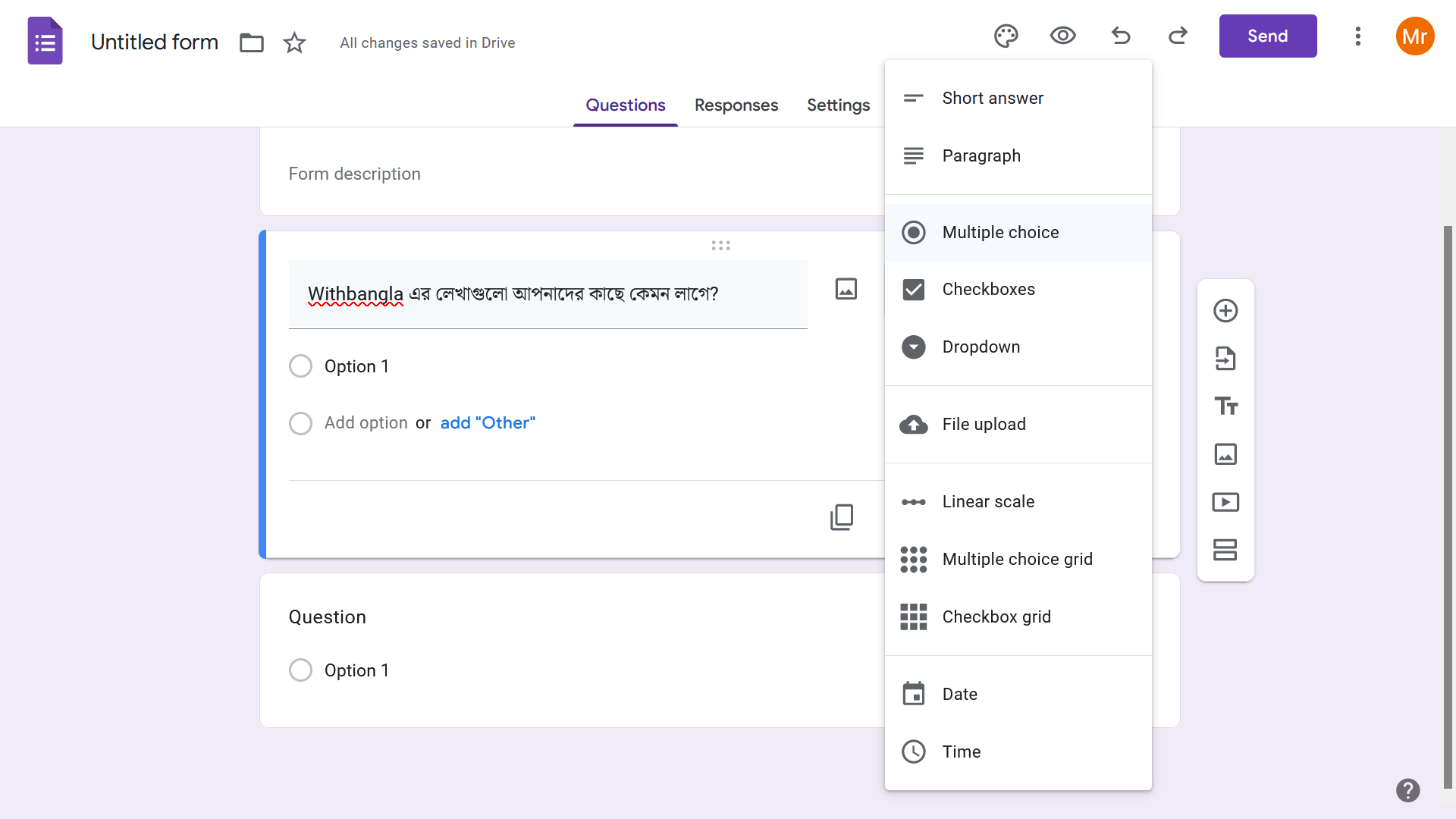Click the redo arrow icon

point(1178,36)
